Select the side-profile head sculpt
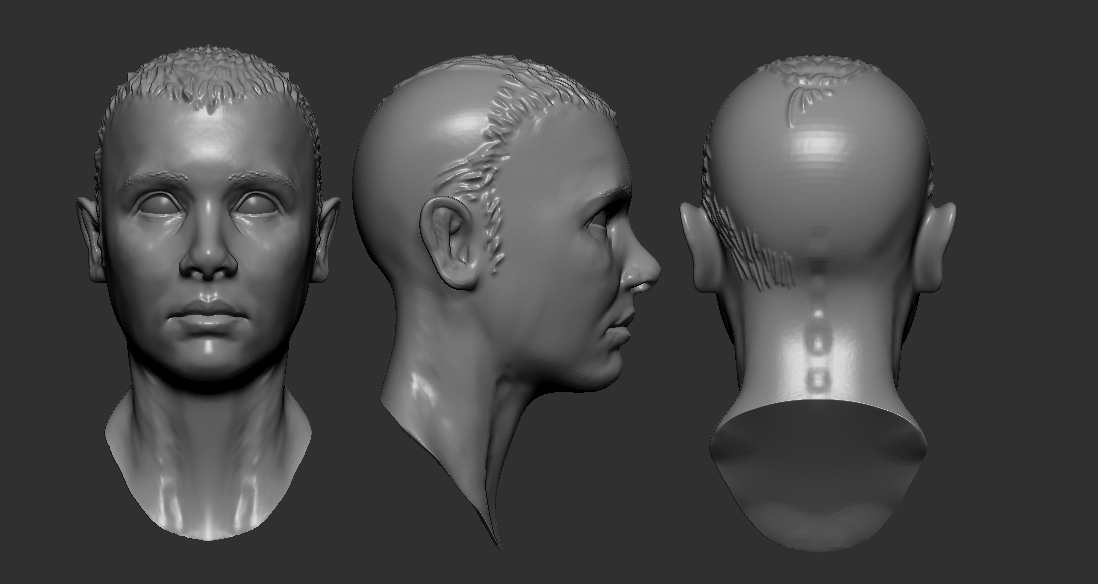 506,301
